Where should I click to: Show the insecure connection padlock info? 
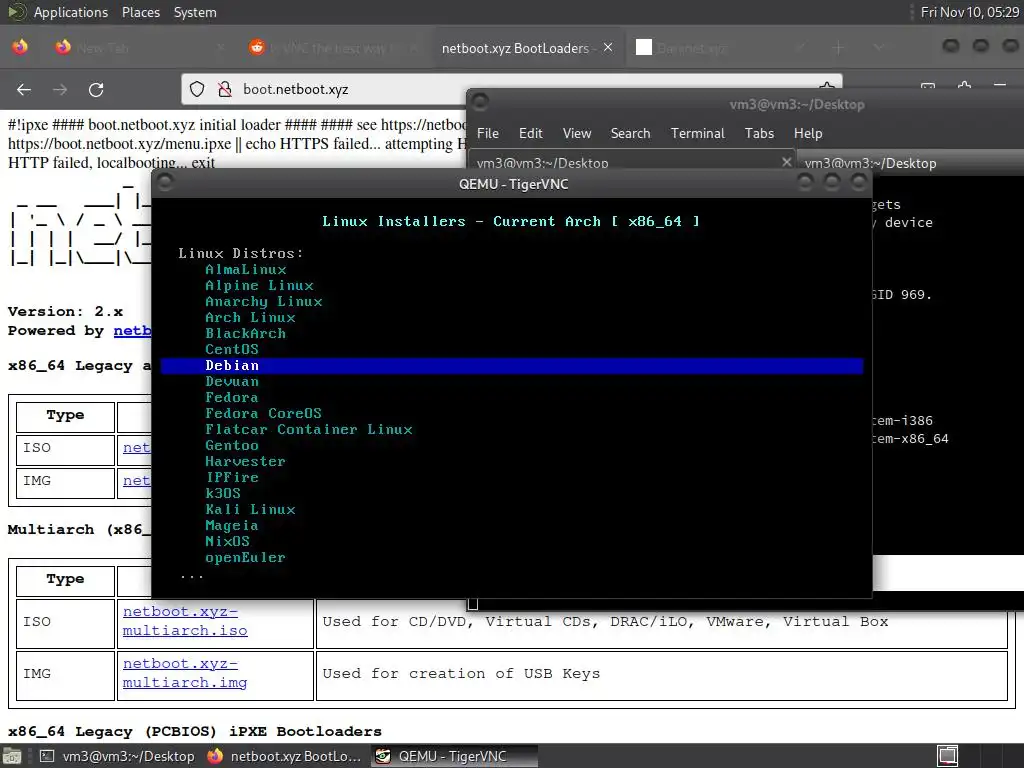coord(225,89)
